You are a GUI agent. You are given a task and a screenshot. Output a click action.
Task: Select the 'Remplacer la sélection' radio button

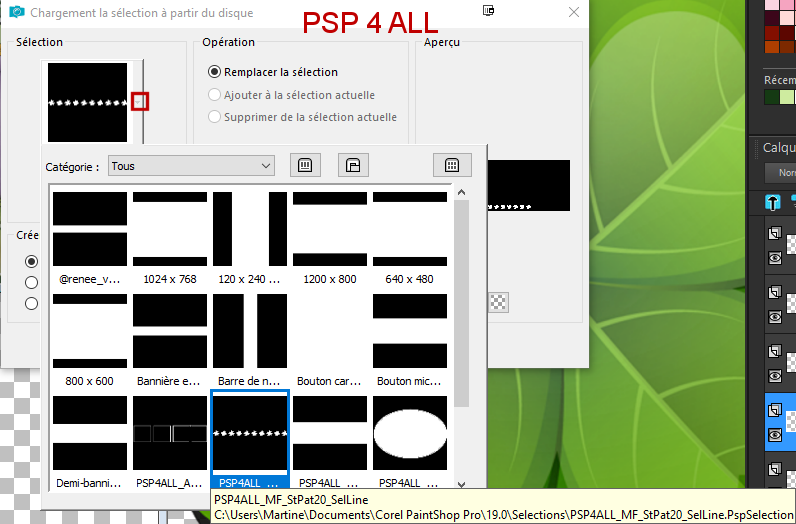(214, 72)
